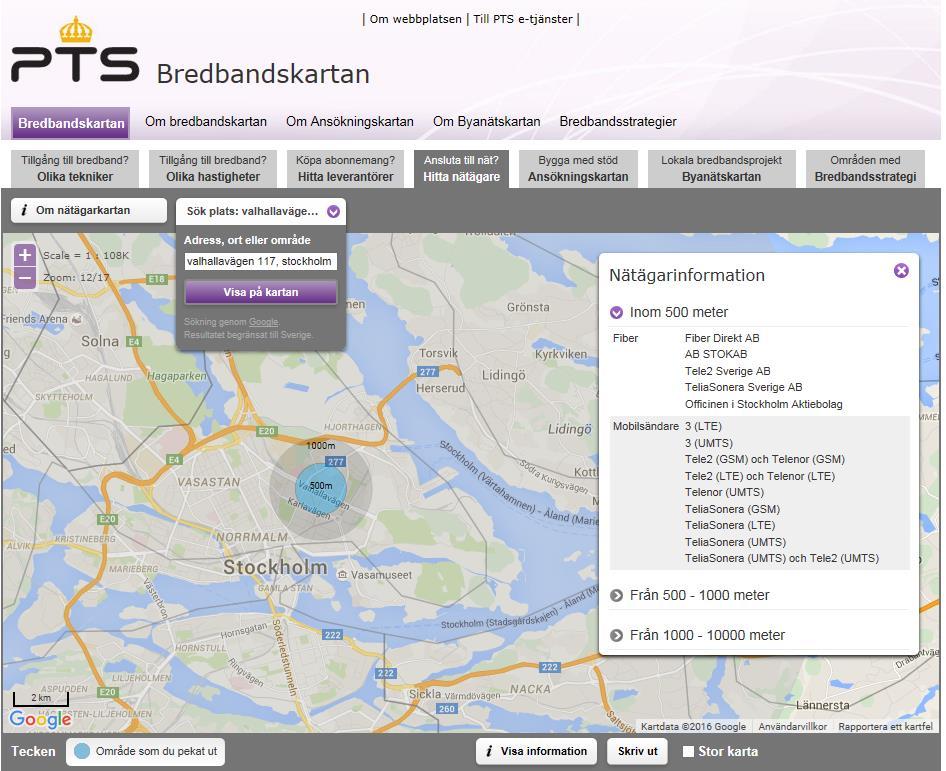Image resolution: width=946 pixels, height=771 pixels.
Task: Switch to the Byanätskartan tab
Action: [722, 169]
